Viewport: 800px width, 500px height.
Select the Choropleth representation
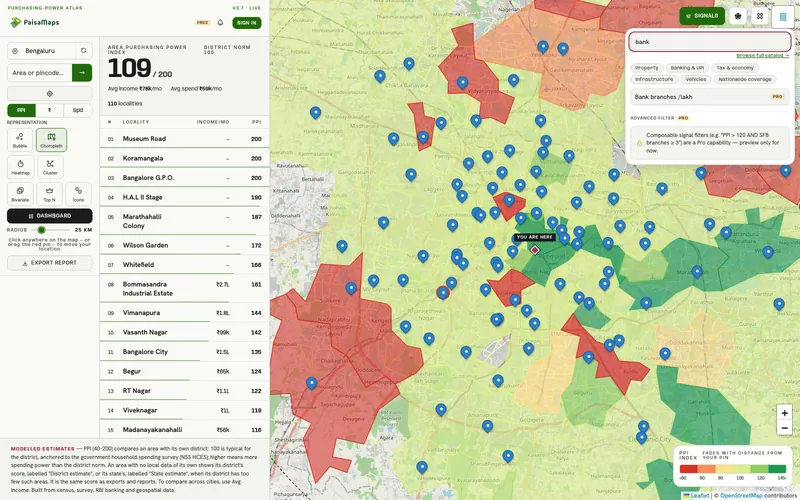click(52, 140)
